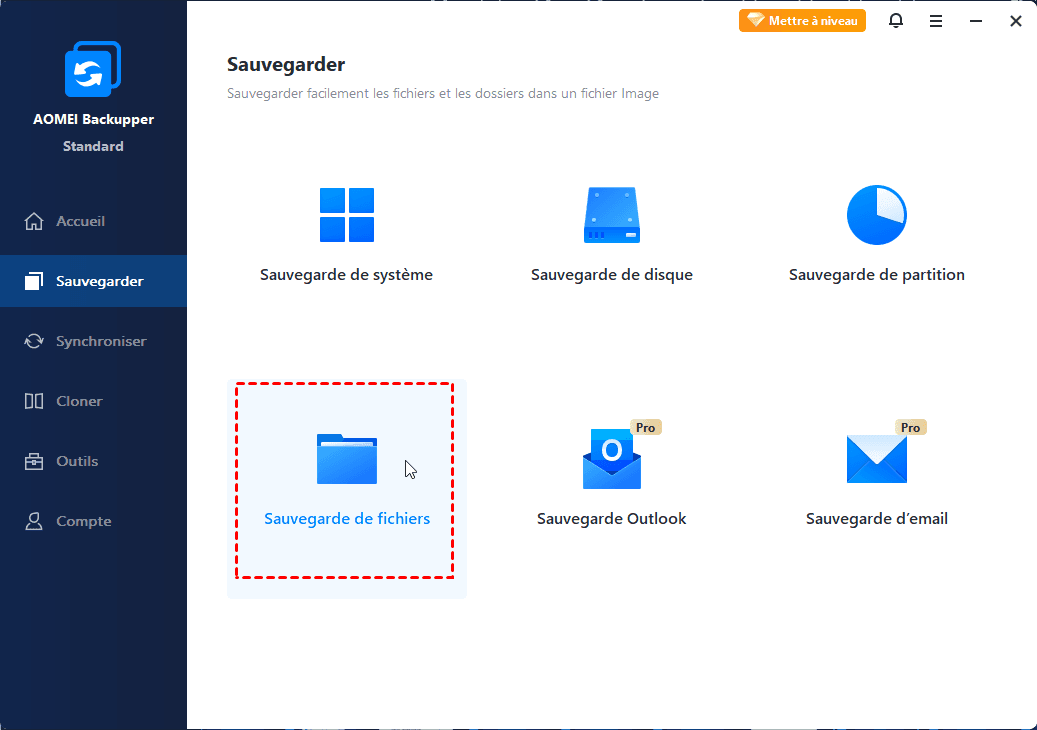Open the hamburger menu in title bar
The width and height of the screenshot is (1037, 730).
[x=936, y=21]
